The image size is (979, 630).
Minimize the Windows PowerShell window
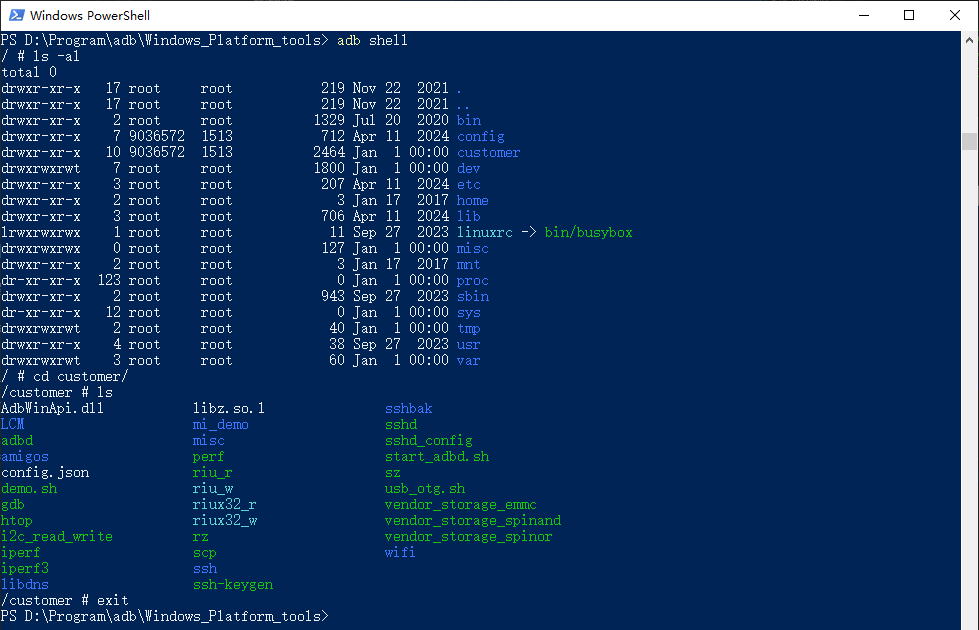click(x=862, y=15)
